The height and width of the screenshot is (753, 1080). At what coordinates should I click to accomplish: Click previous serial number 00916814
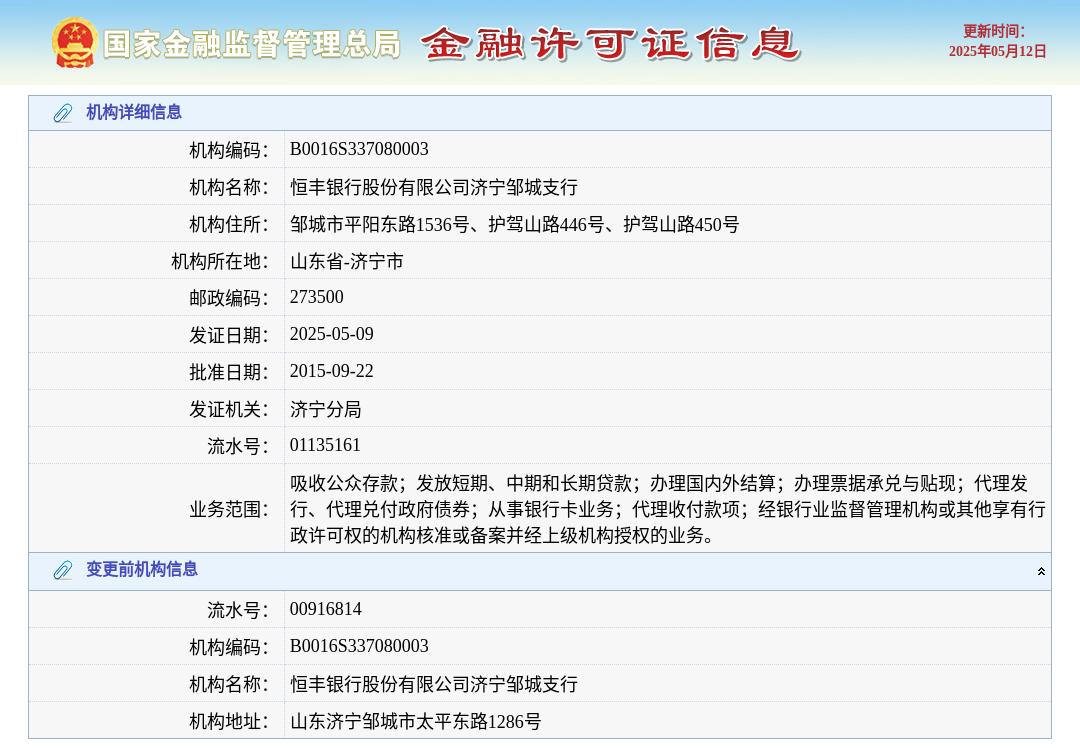coord(325,609)
